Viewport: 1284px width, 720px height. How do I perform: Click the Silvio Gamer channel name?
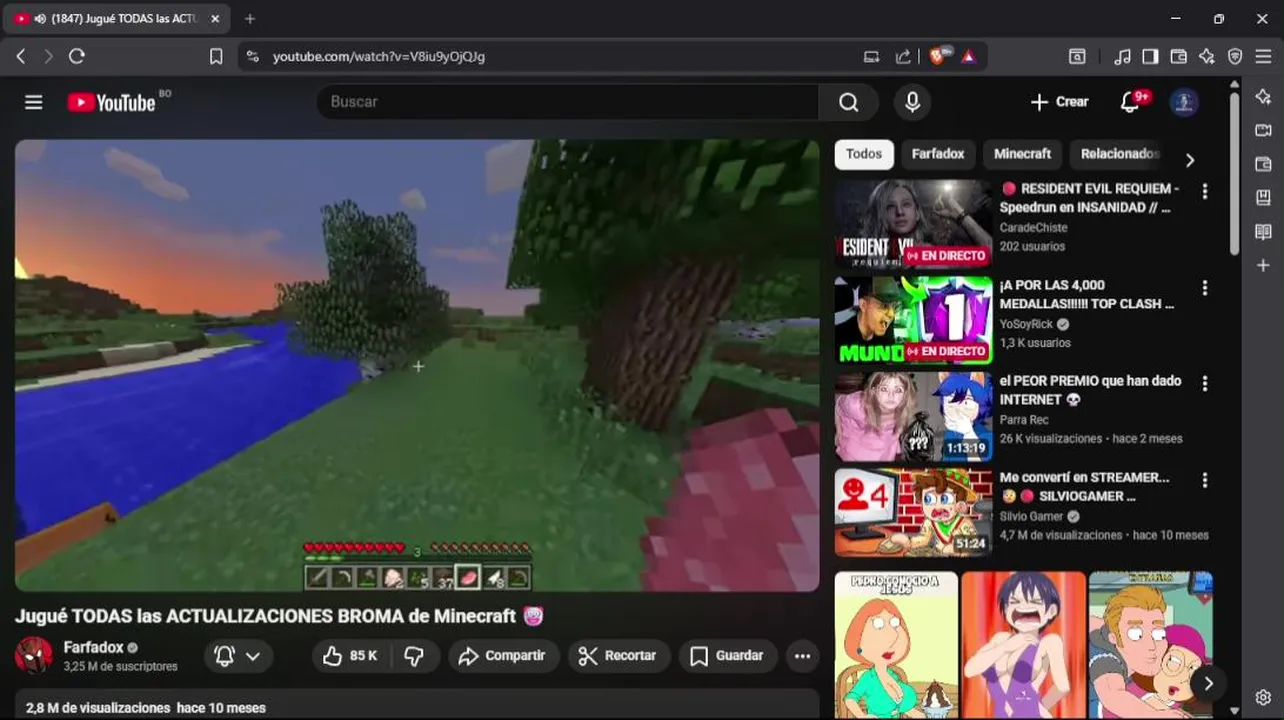pos(1031,517)
